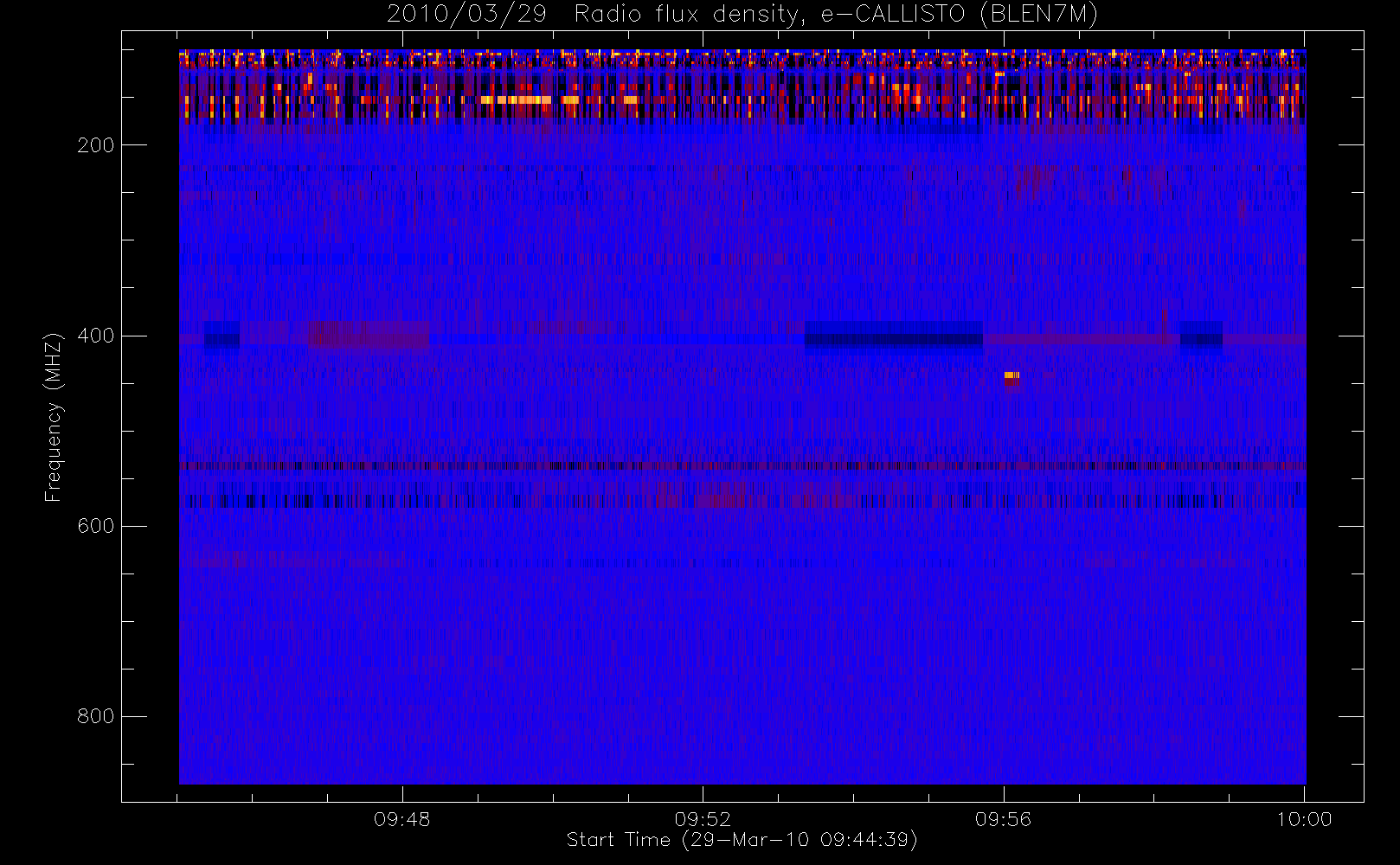Click the 200 frequency tick label
Viewport: 1400px width, 865px height.
[95, 145]
